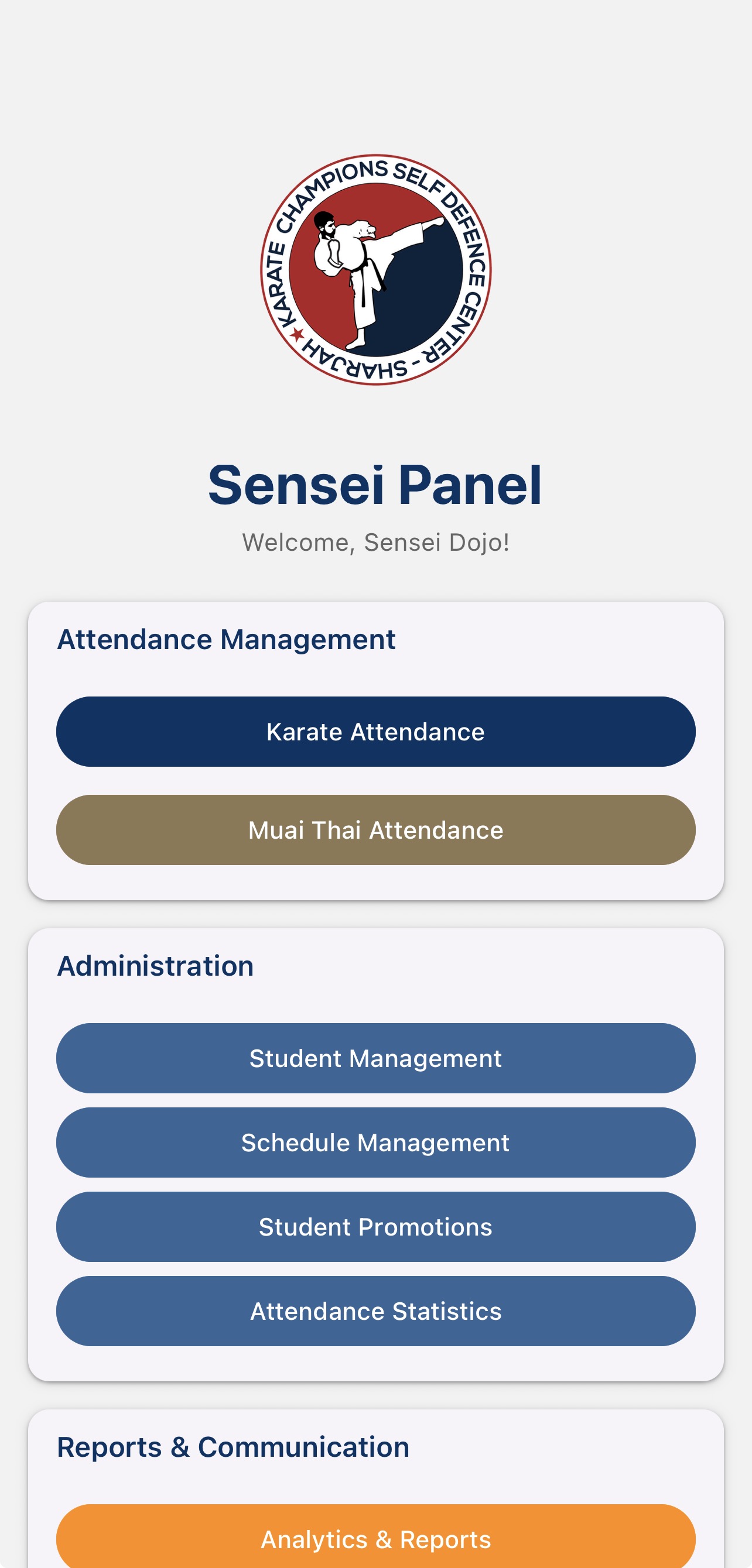Select Schedule Management in Administration
Viewport: 752px width, 1568px height.
tap(375, 1142)
